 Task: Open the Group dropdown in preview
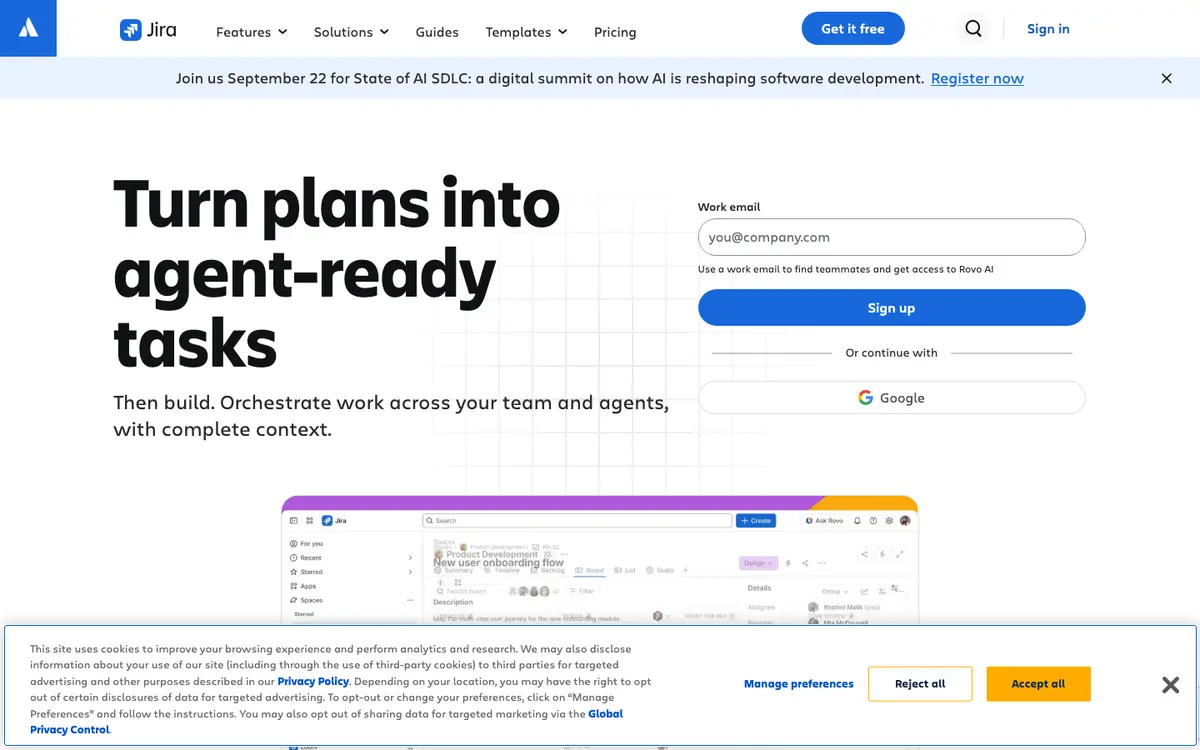835,591
